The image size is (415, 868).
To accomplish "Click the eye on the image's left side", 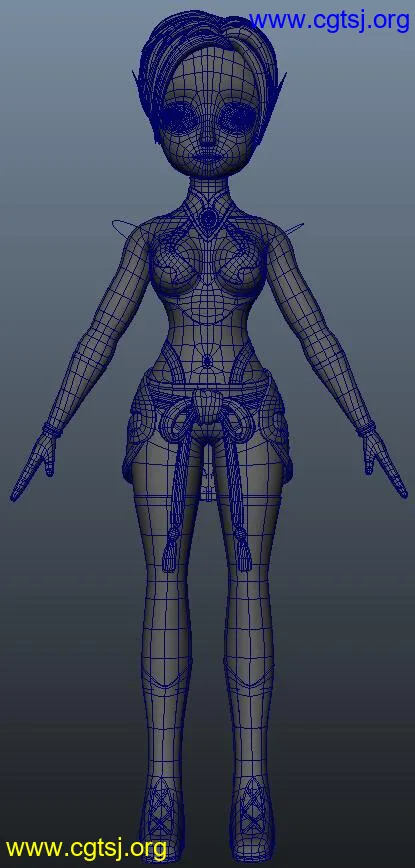I will coord(183,116).
